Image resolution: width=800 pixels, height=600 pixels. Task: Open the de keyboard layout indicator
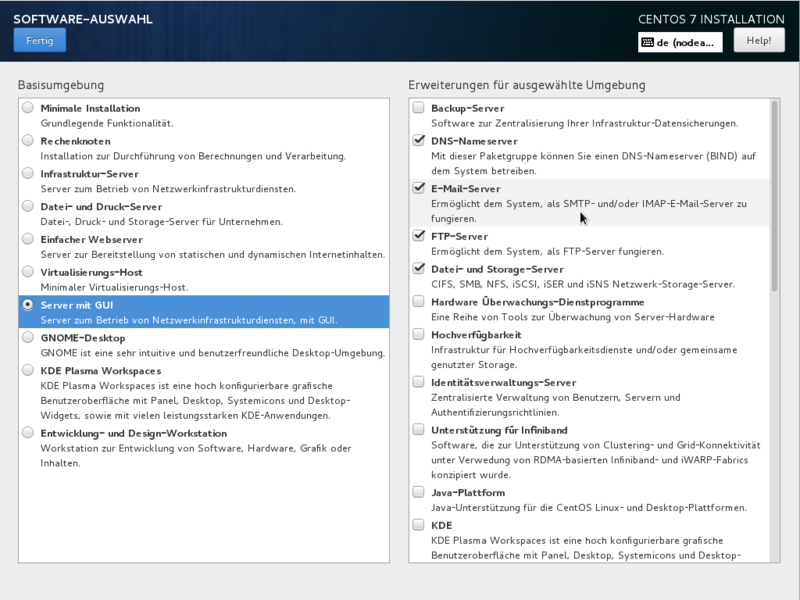click(680, 42)
